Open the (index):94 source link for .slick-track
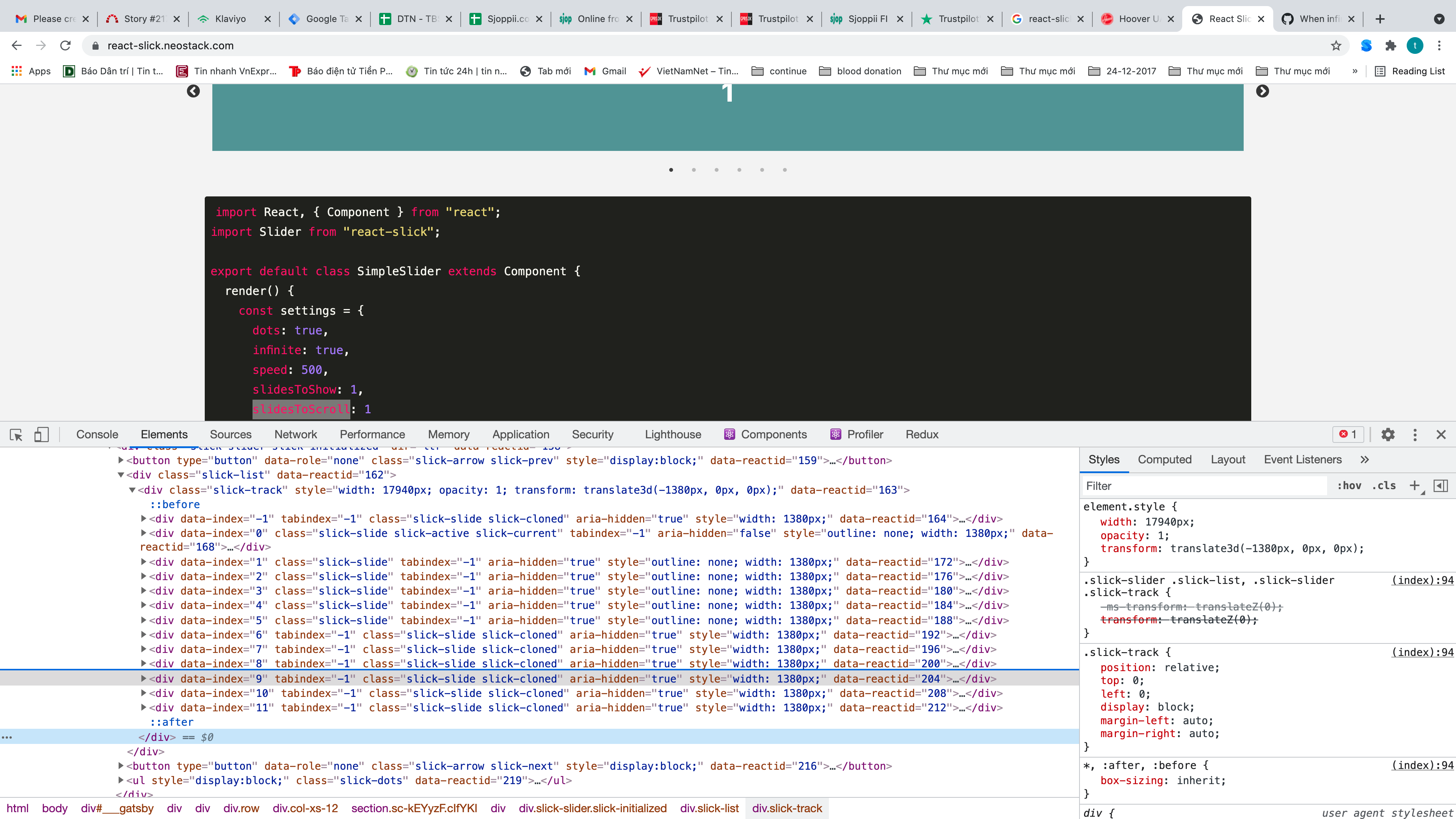 [1422, 652]
